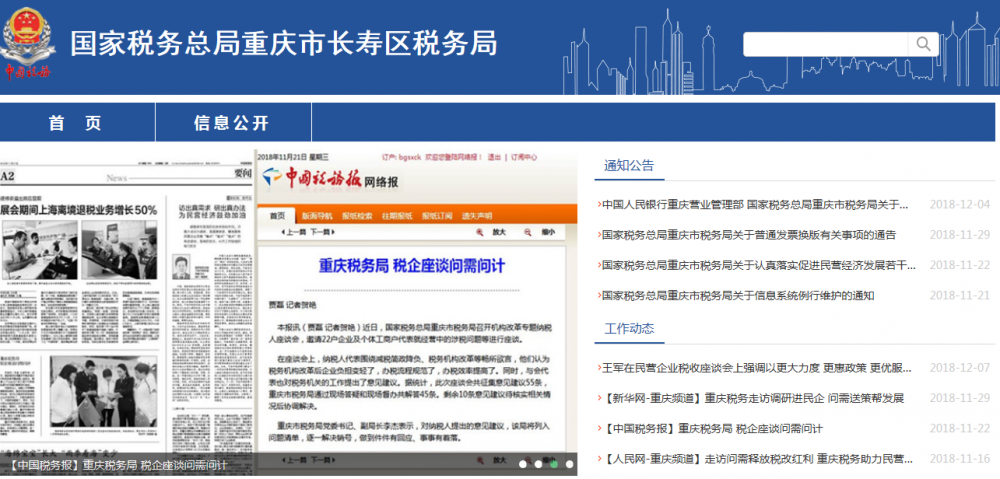Open 【中国税务报】 article in 工作动态 list
The height and width of the screenshot is (479, 1000).
pyautogui.click(x=712, y=428)
